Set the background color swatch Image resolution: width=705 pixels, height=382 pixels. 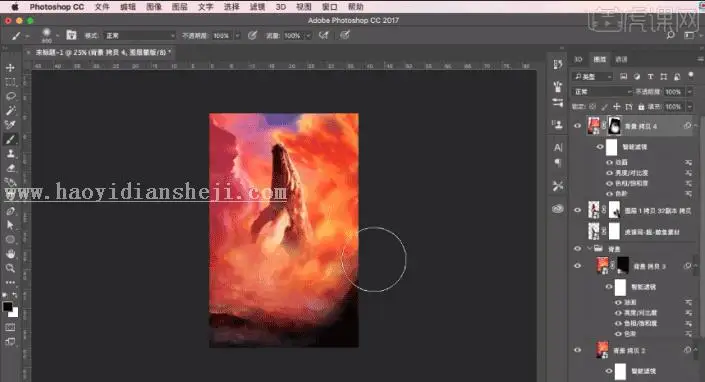coord(14,312)
